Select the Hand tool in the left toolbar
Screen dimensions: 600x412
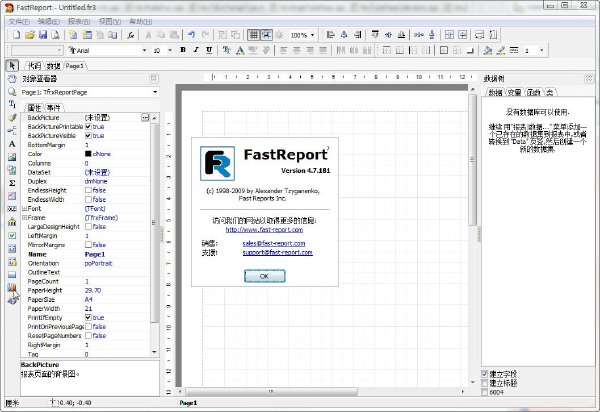(12, 79)
